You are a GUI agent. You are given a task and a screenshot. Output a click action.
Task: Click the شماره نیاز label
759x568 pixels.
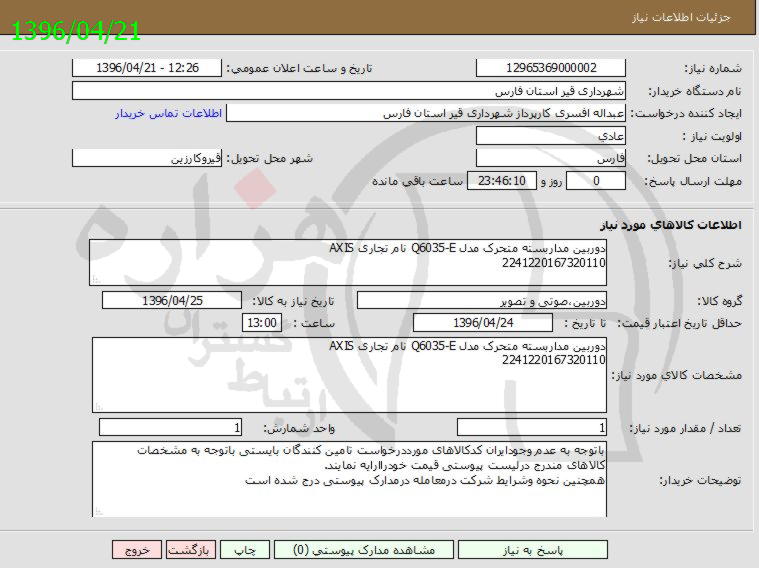713,68
